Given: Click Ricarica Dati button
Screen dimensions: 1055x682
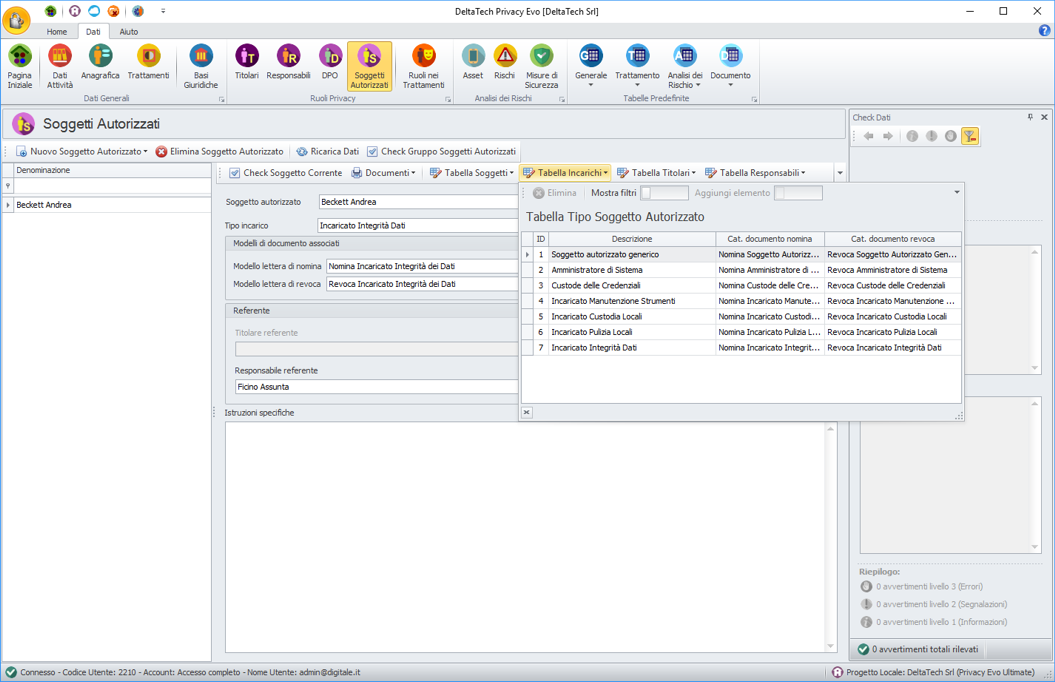Looking at the screenshot, I should [x=328, y=151].
